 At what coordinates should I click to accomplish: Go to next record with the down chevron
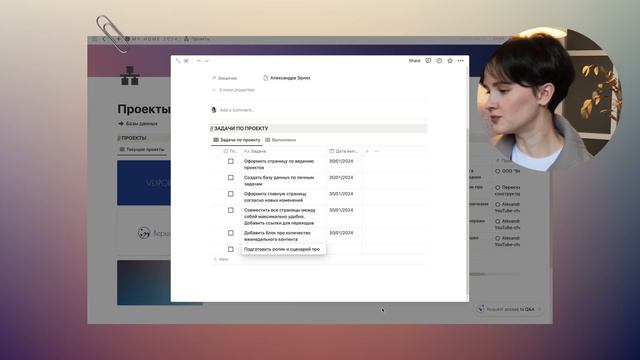point(207,61)
